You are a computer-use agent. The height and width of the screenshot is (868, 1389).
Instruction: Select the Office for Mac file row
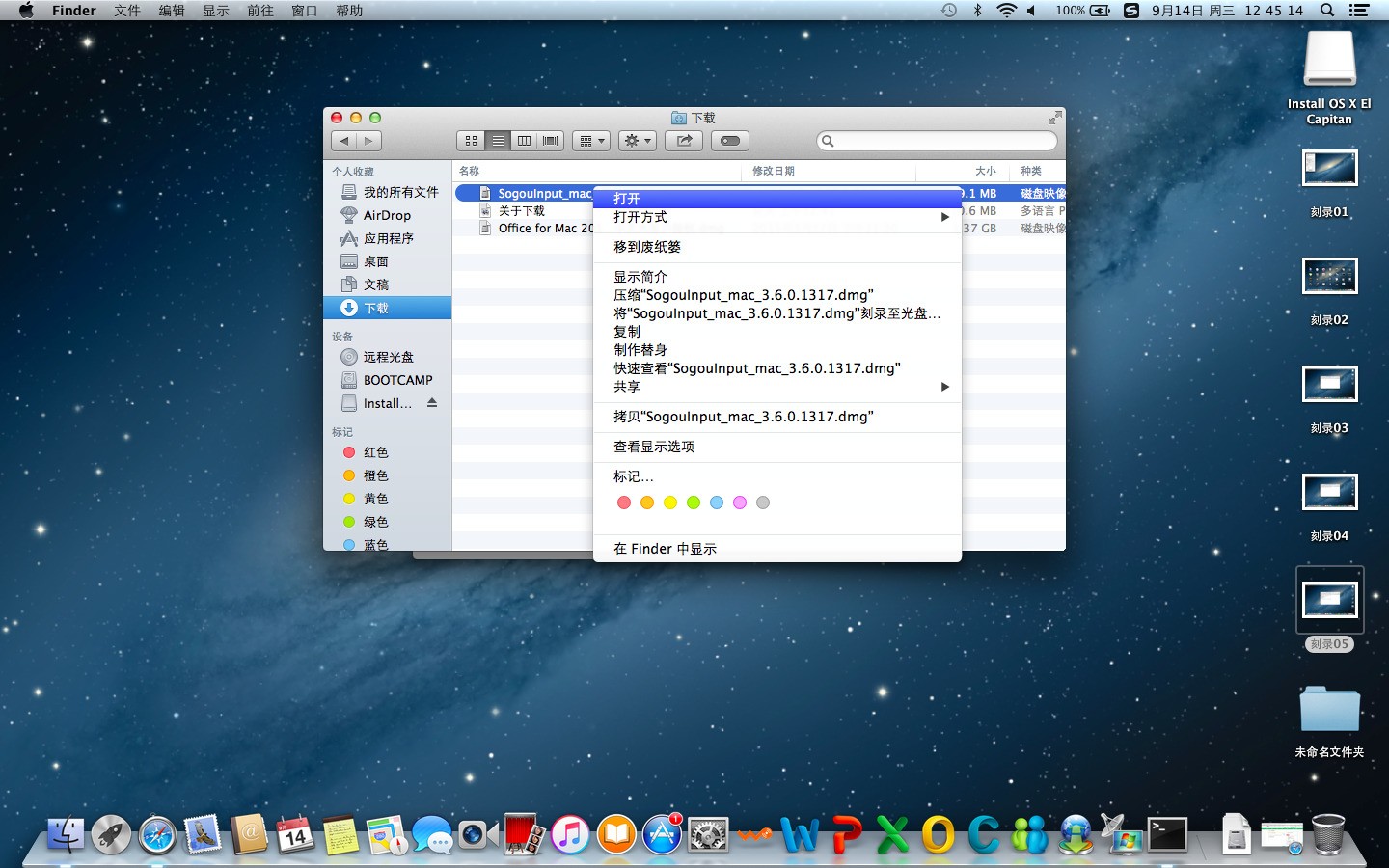tap(523, 229)
